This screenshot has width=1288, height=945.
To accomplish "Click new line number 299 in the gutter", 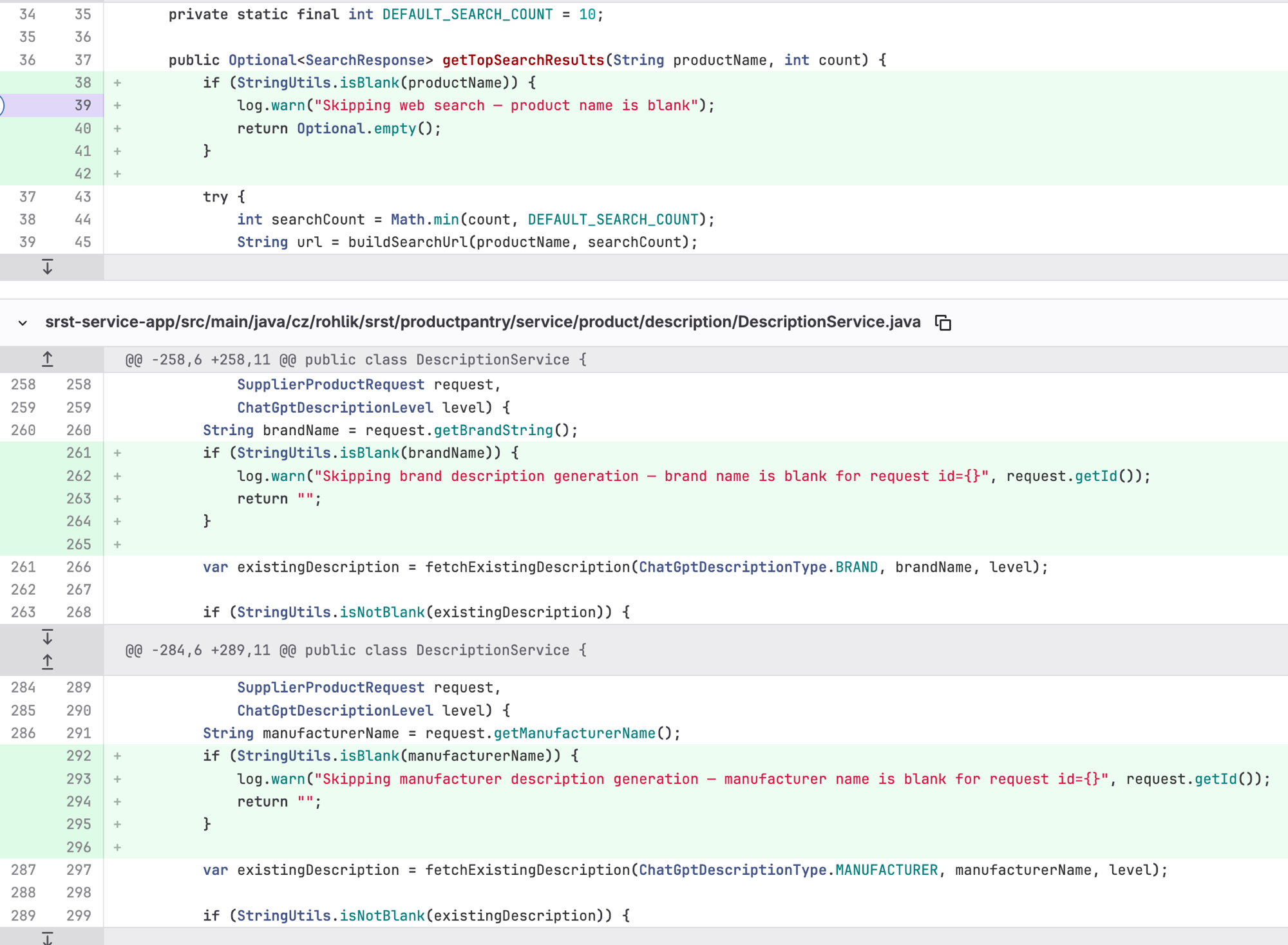I will pos(79,915).
